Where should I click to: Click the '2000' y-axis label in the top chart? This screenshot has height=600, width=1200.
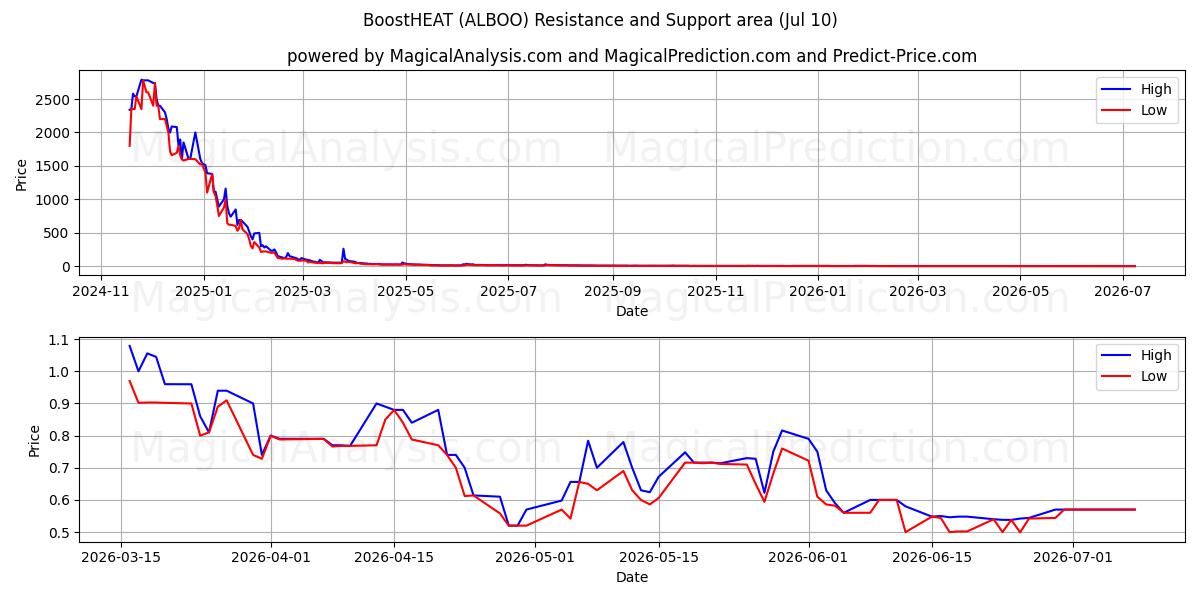tap(52, 133)
